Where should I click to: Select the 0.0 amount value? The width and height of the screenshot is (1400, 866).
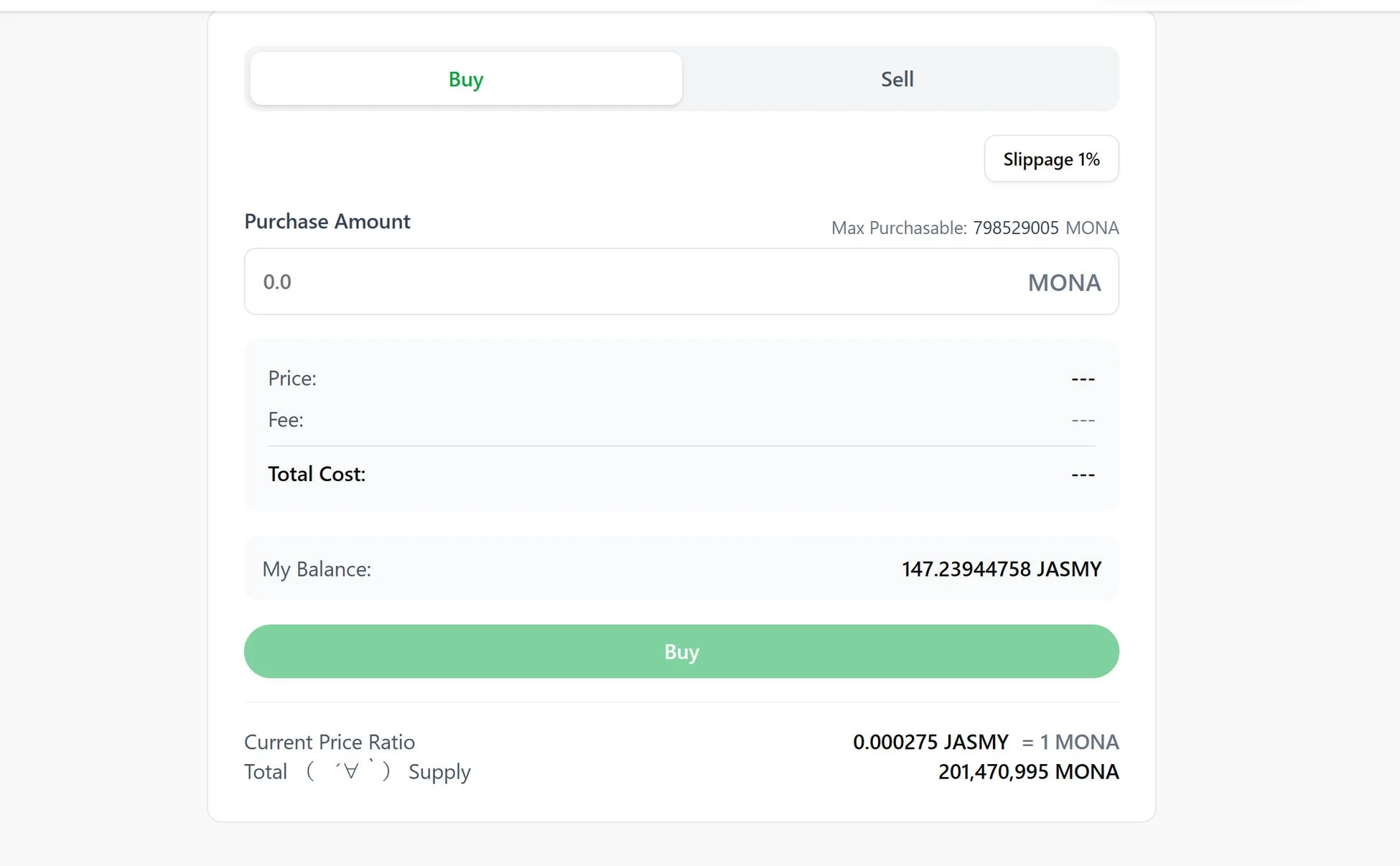pyautogui.click(x=277, y=281)
